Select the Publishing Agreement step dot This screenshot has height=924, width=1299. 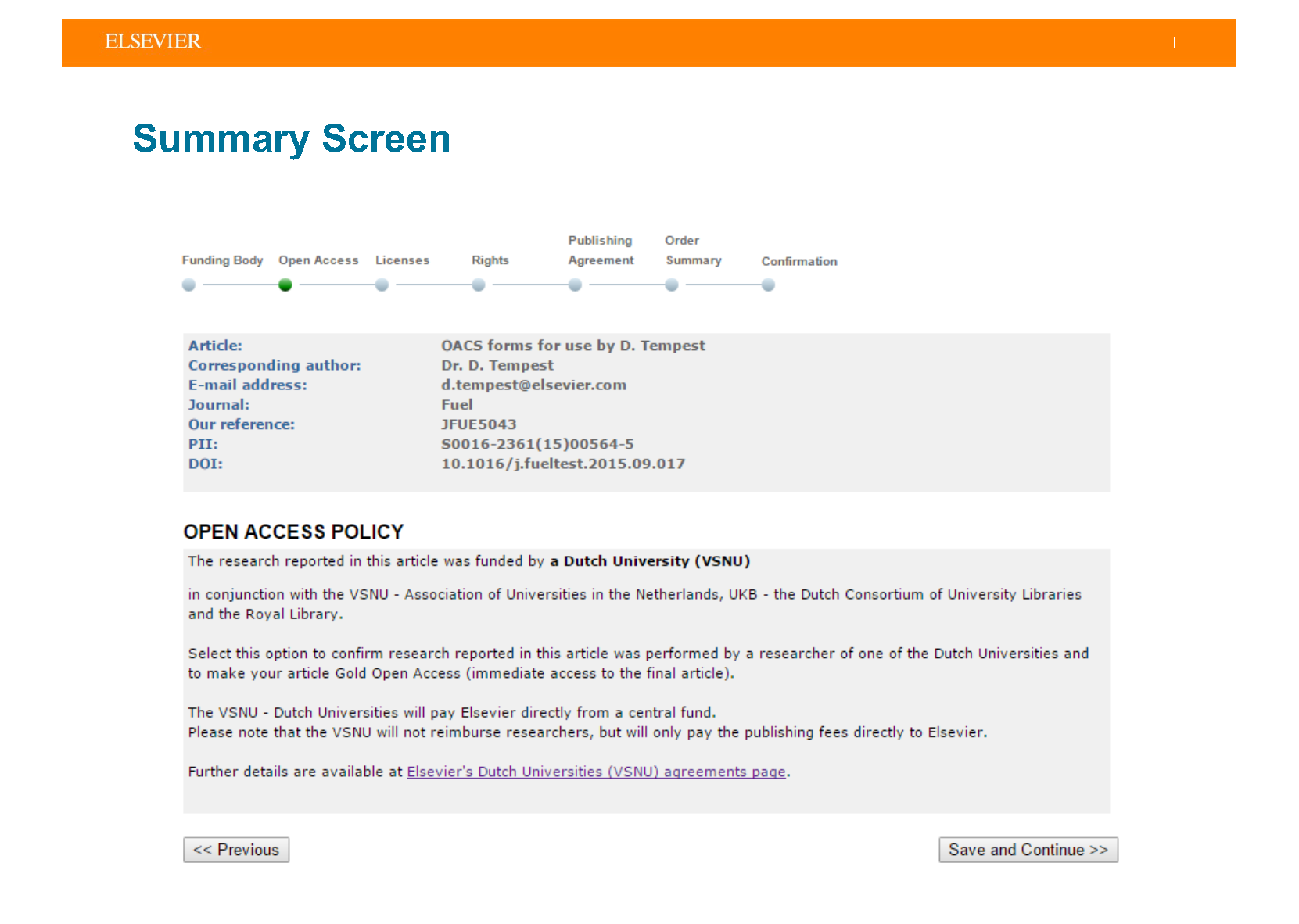click(x=575, y=285)
